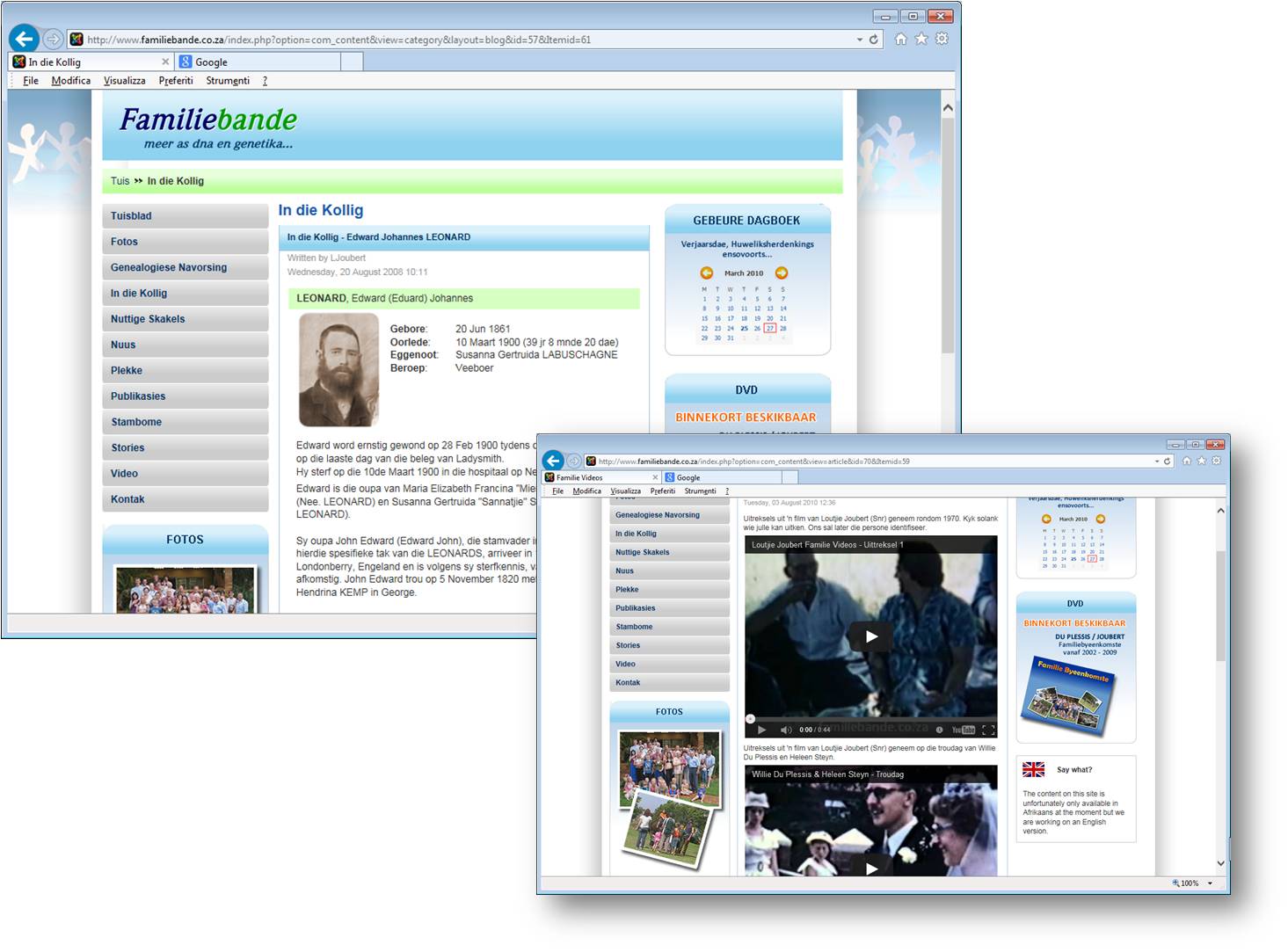Open Fotos in the In die Kollig window menu
This screenshot has width=1288, height=952.
point(186,242)
